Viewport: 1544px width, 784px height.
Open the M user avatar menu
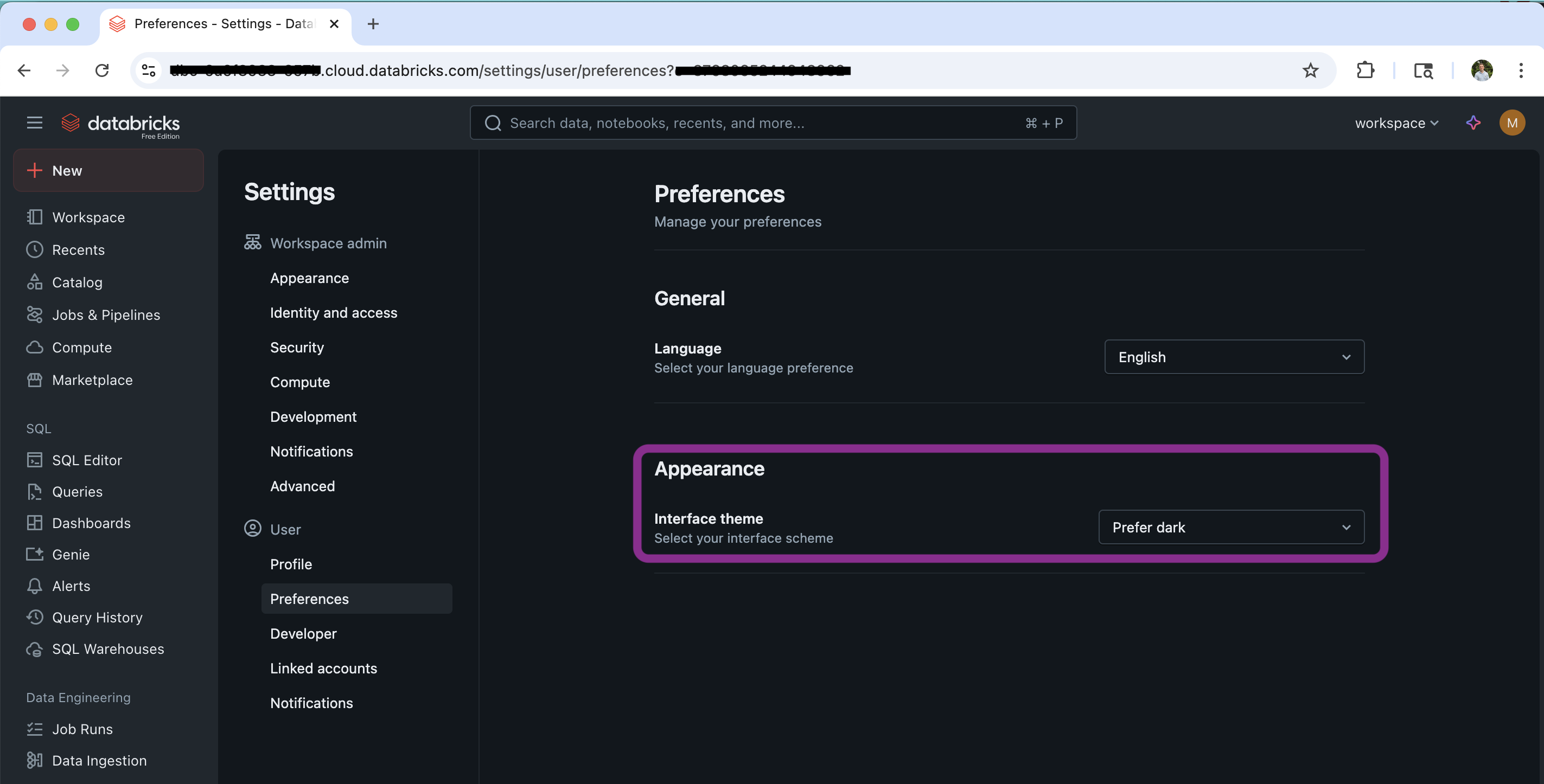click(x=1512, y=123)
